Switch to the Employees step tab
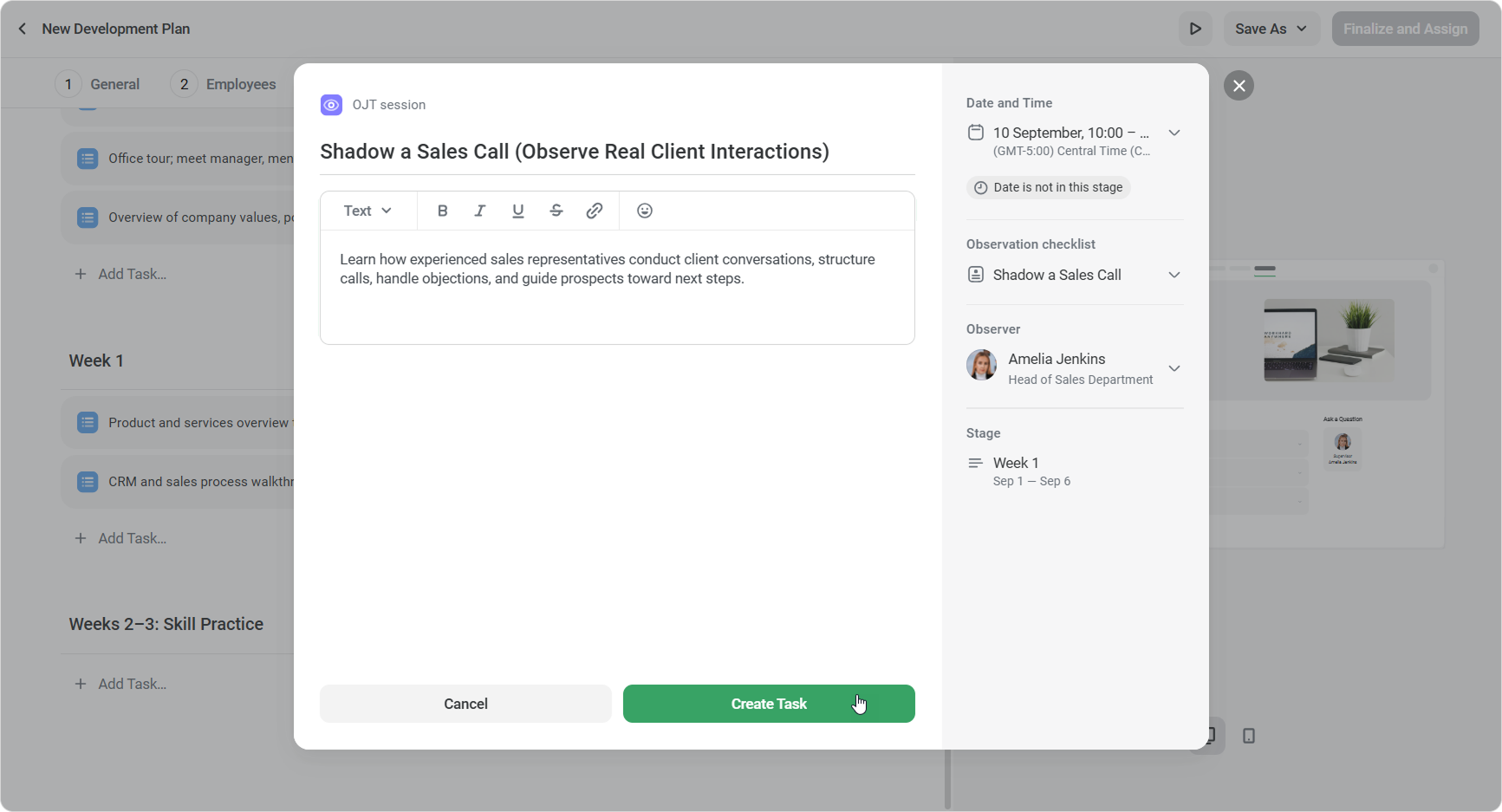This screenshot has height=812, width=1502. [224, 84]
